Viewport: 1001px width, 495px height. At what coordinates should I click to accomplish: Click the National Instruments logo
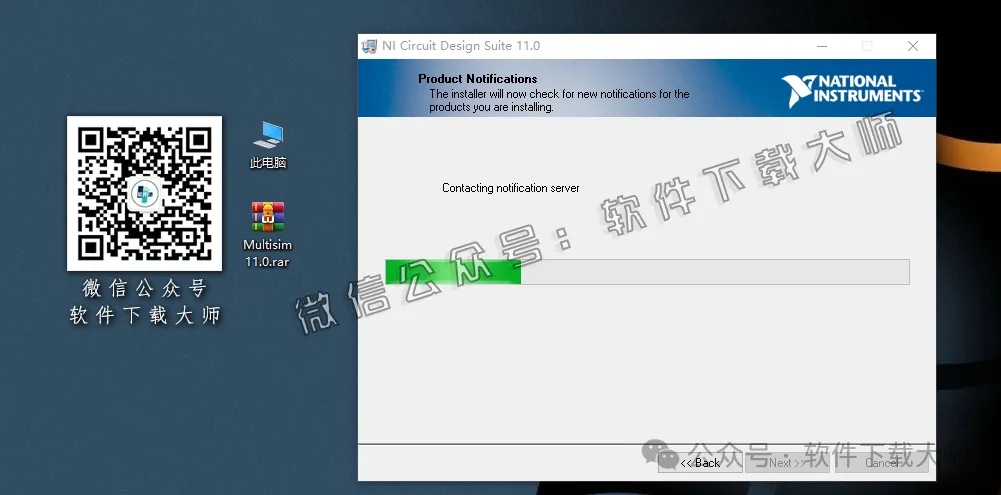point(852,90)
